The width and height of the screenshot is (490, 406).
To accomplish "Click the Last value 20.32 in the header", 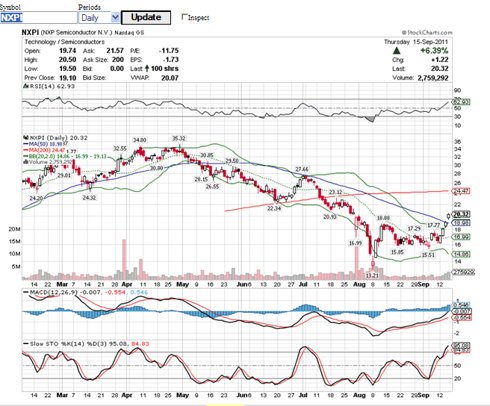I will (x=440, y=69).
